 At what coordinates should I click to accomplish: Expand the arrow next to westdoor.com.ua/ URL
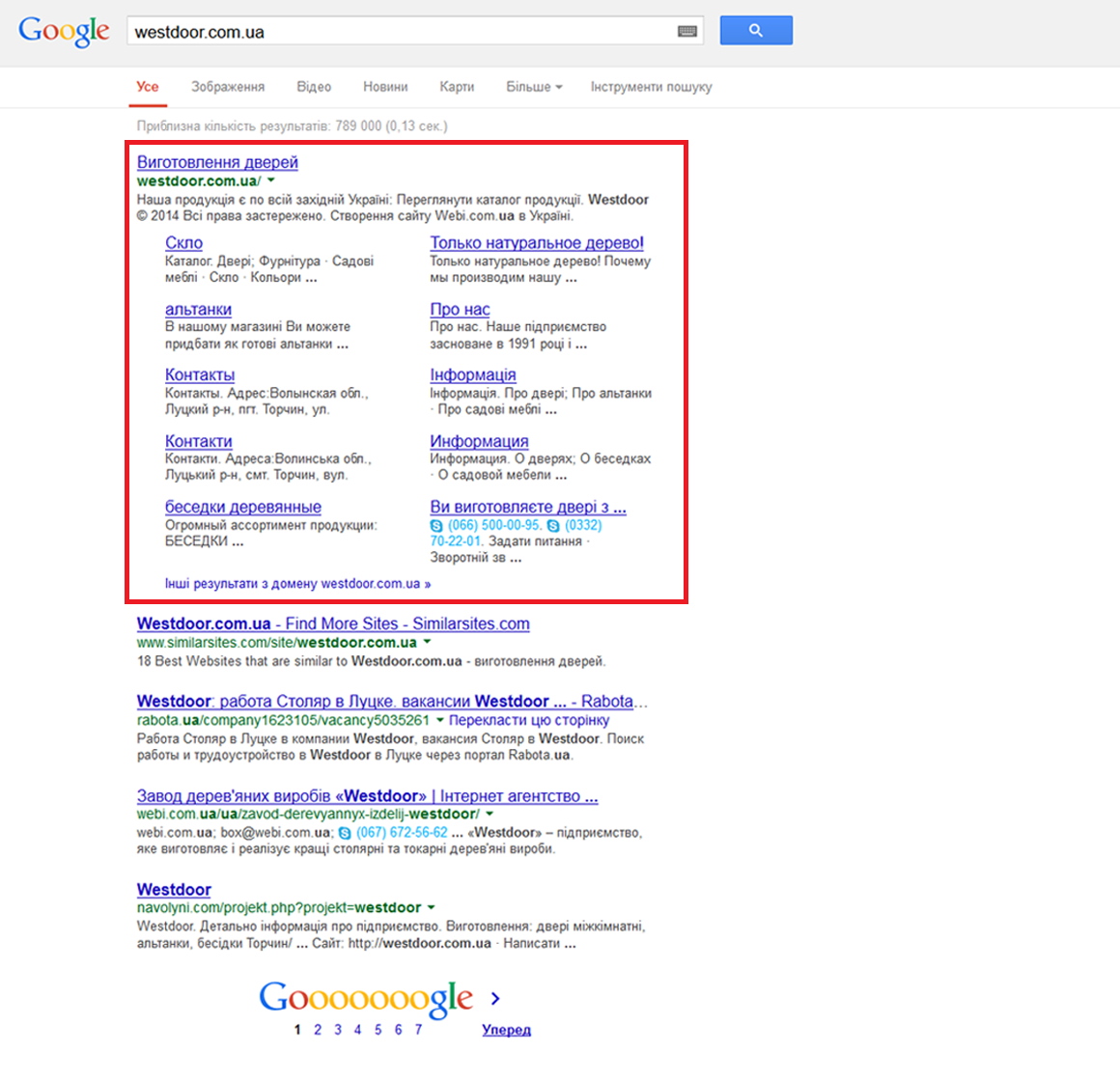pos(271,180)
